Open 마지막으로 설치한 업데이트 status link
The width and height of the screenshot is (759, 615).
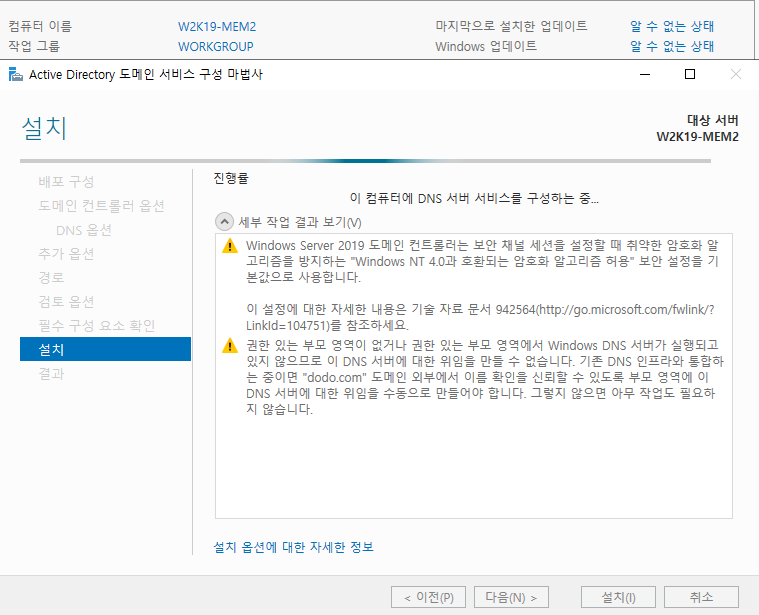(x=672, y=26)
